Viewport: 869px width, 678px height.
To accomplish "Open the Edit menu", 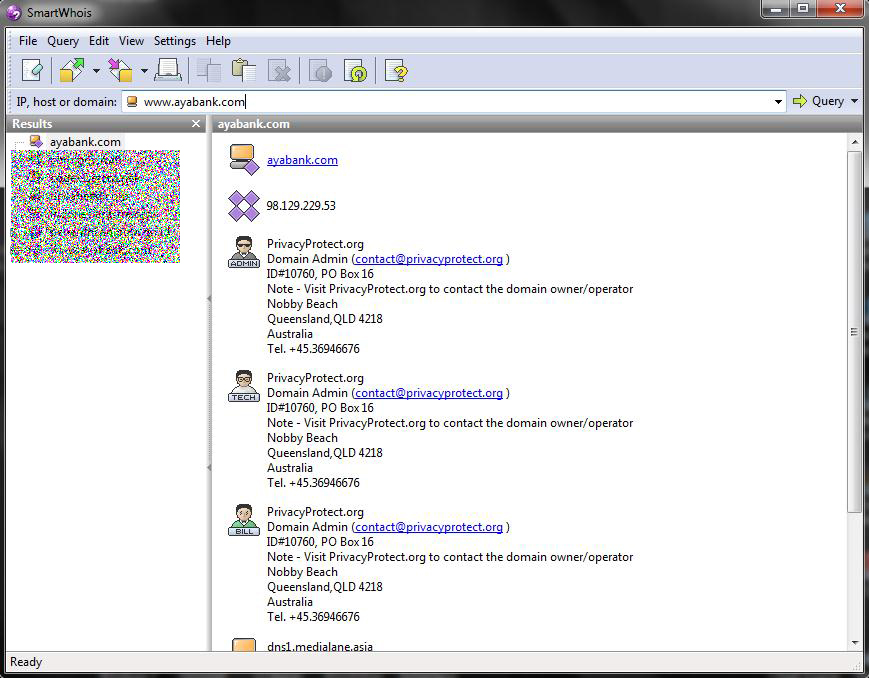I will 99,41.
